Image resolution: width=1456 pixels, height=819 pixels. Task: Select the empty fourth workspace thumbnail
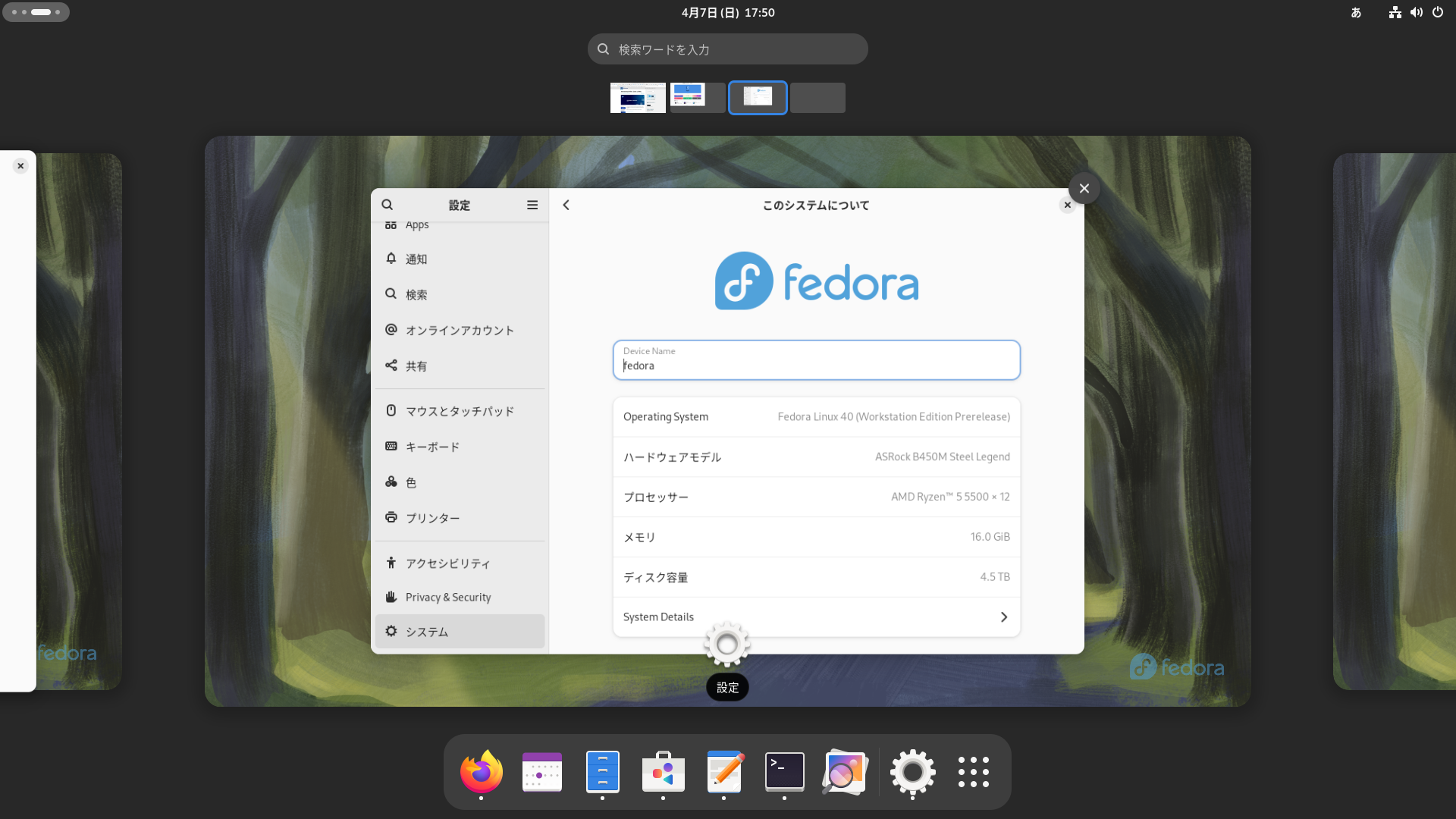[x=817, y=98]
